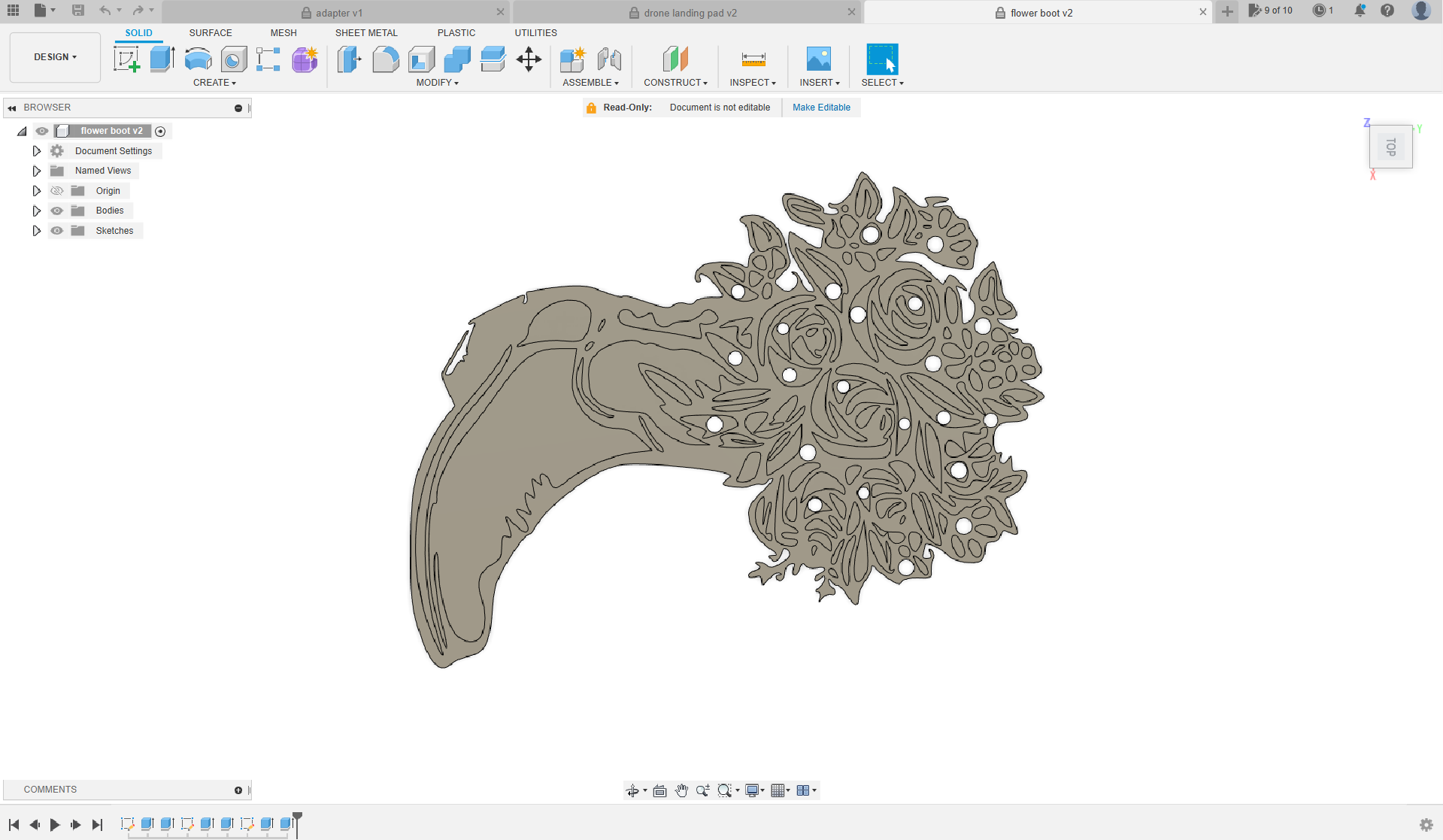
Task: Switch to the MESH tab
Action: click(283, 33)
